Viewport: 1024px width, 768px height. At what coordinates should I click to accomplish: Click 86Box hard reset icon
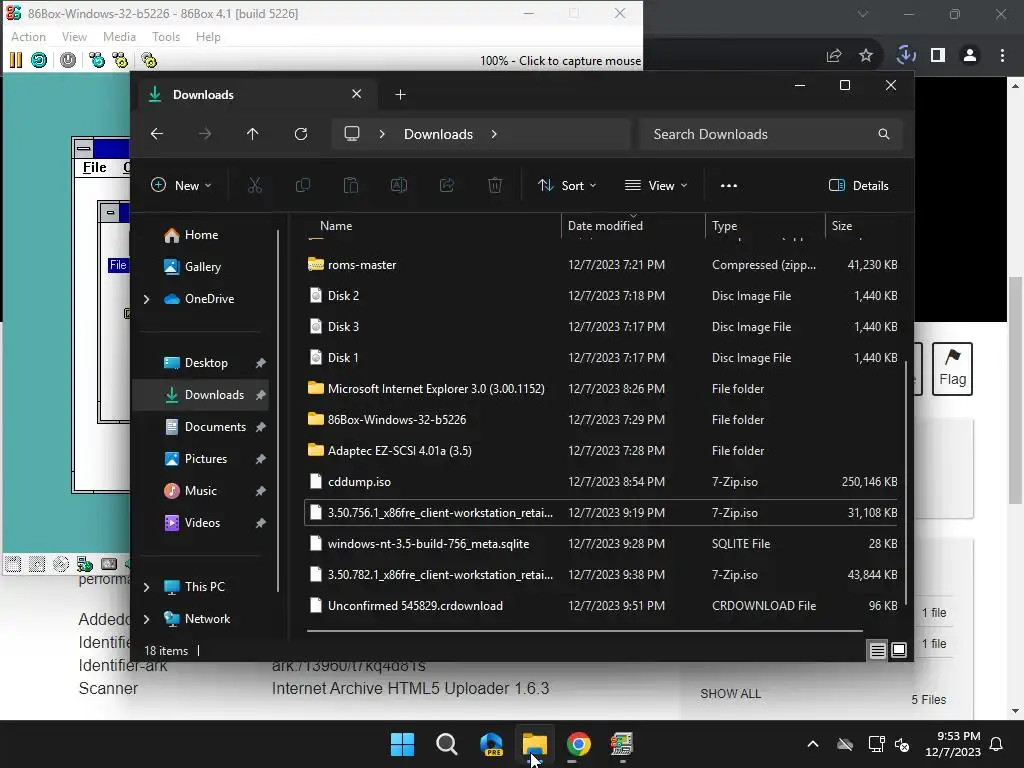click(39, 61)
